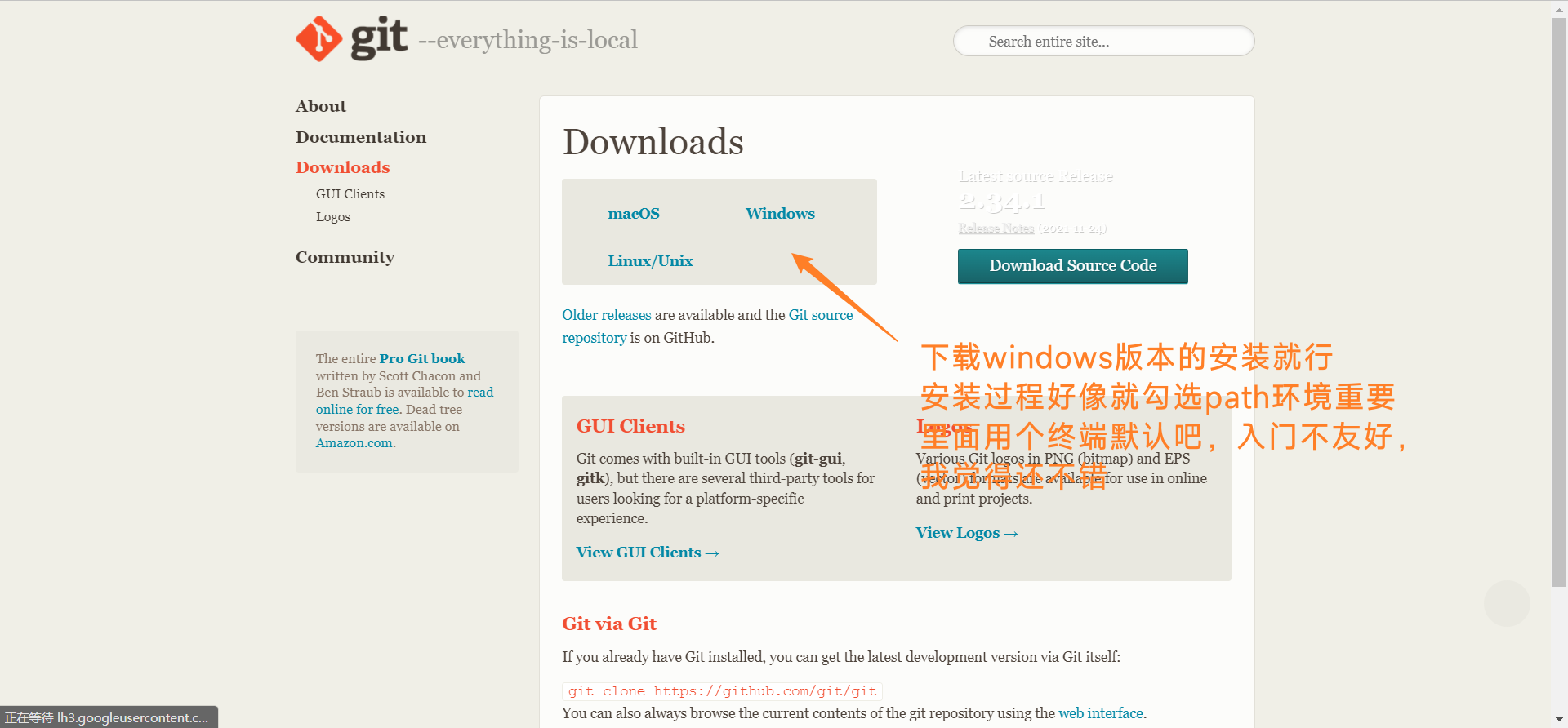Choose the macOS download

pyautogui.click(x=634, y=214)
